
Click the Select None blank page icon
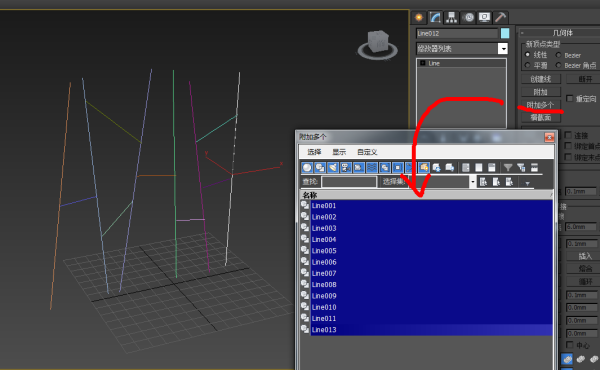point(479,168)
